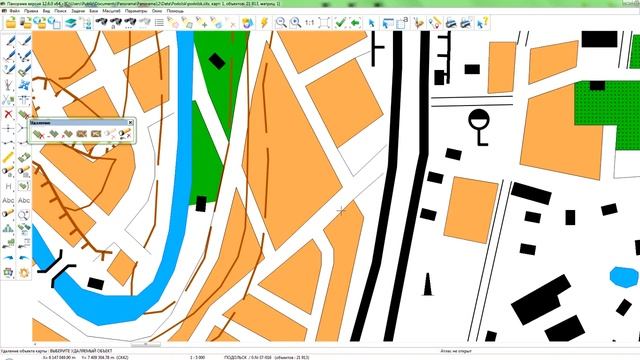This screenshot has height=360, width=640.
Task: Select the magnifier tool in left panel
Action: click(24, 214)
